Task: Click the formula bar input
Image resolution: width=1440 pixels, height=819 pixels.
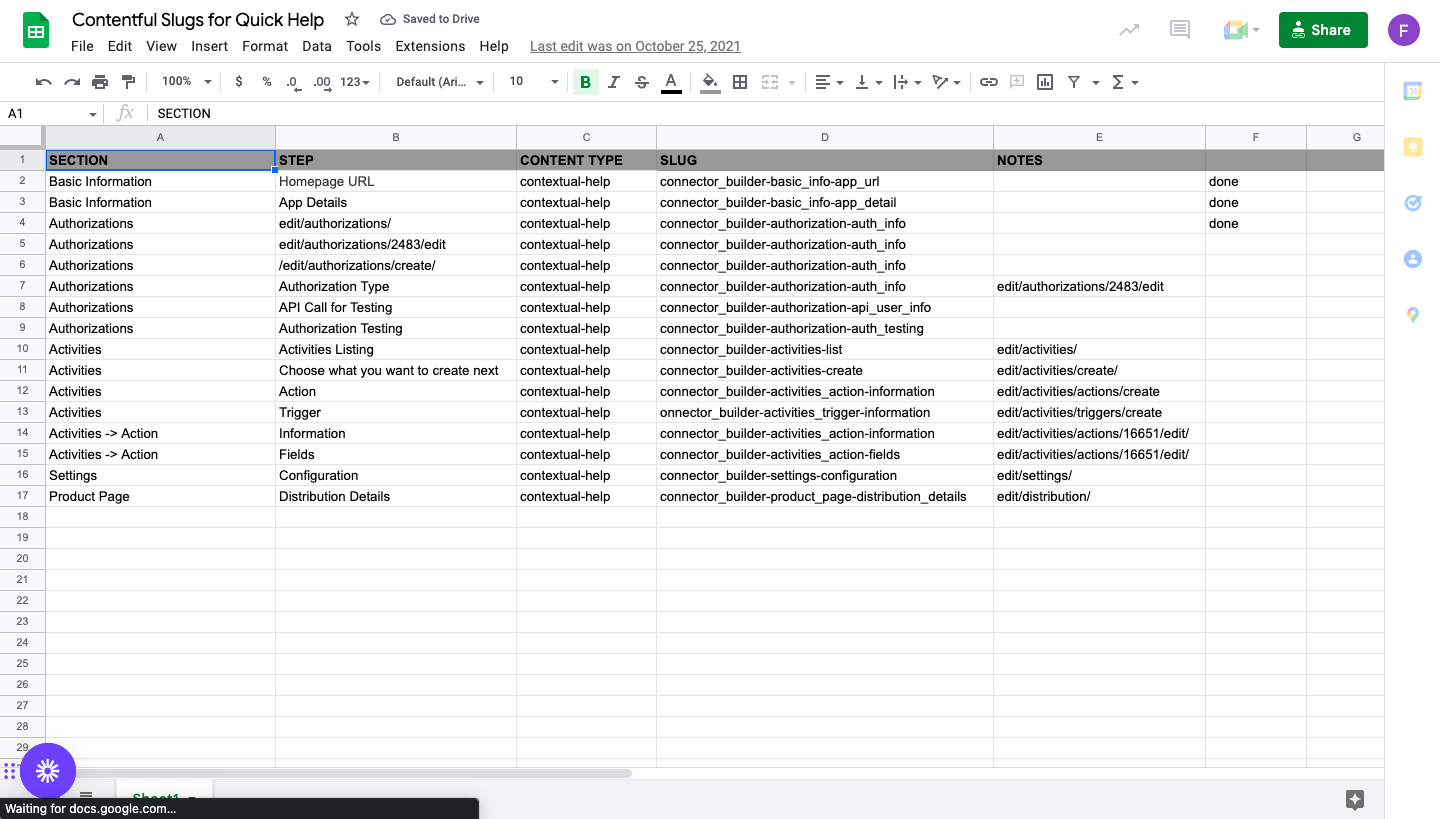Action: tap(765, 114)
